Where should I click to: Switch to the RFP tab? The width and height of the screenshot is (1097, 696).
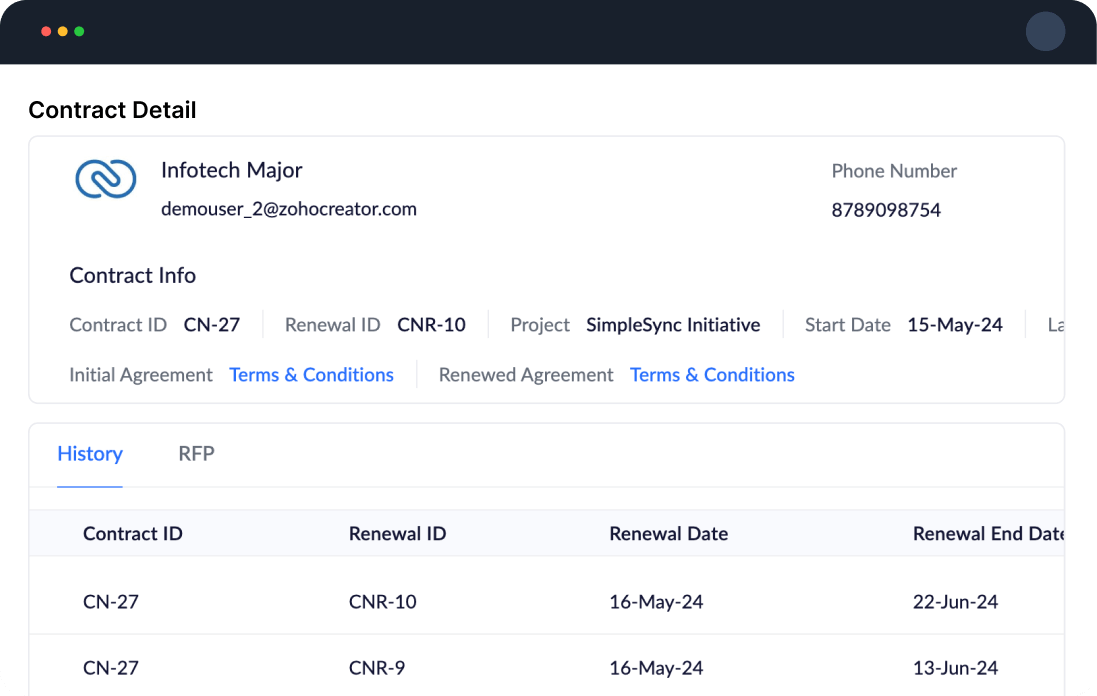pyautogui.click(x=196, y=454)
